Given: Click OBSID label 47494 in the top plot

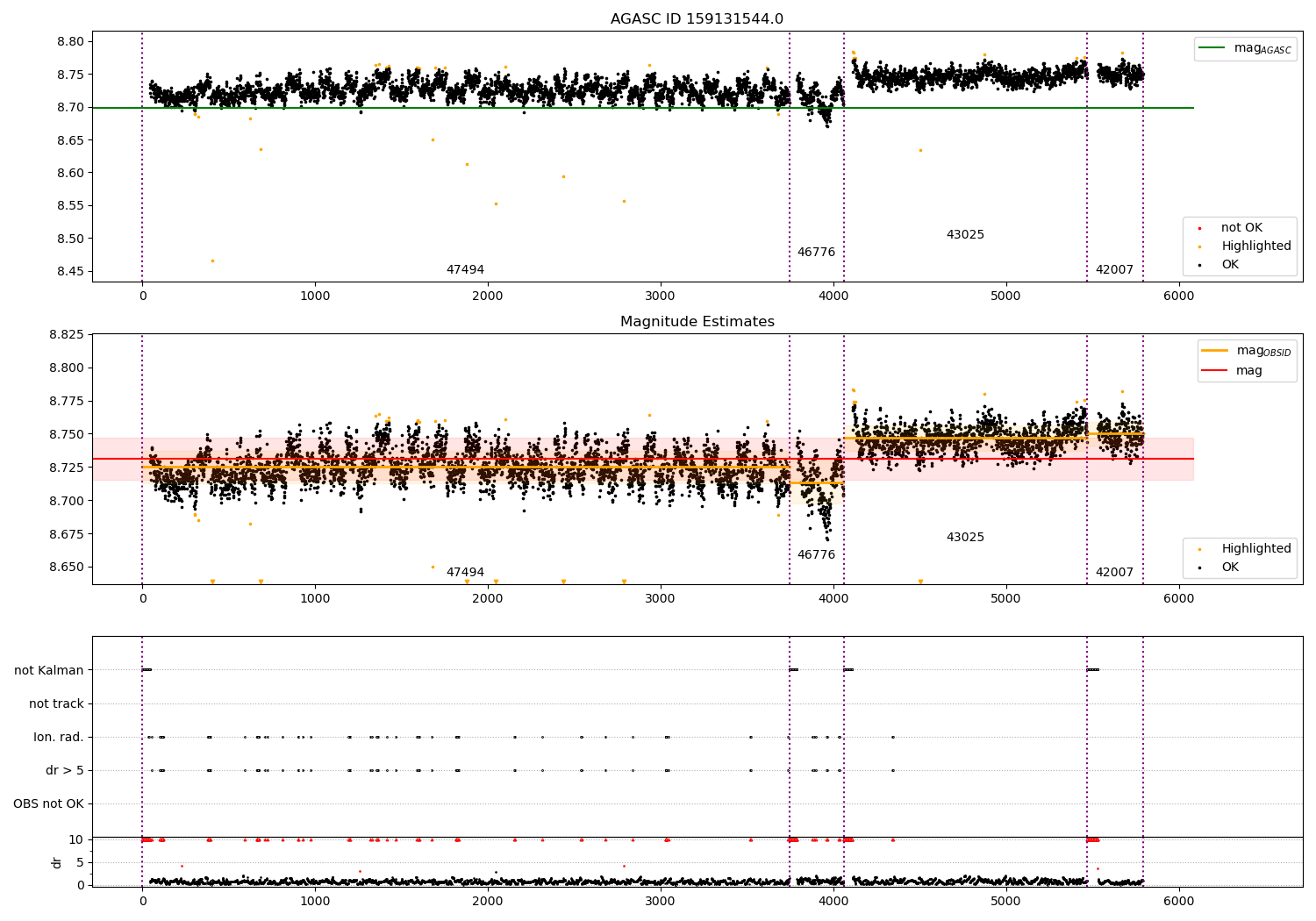Looking at the screenshot, I should pyautogui.click(x=465, y=270).
